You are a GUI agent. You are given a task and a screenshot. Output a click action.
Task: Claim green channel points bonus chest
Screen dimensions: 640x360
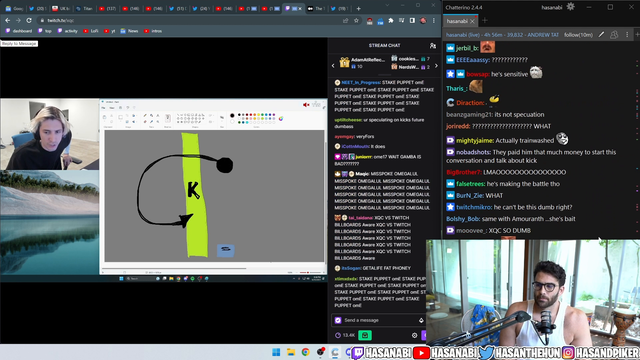click(x=365, y=335)
